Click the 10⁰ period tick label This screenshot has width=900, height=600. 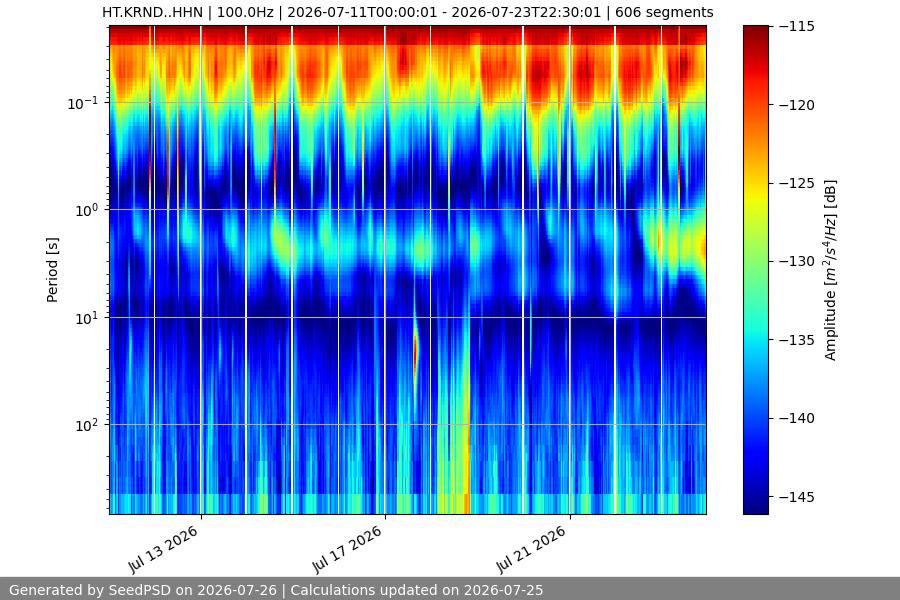(x=87, y=210)
